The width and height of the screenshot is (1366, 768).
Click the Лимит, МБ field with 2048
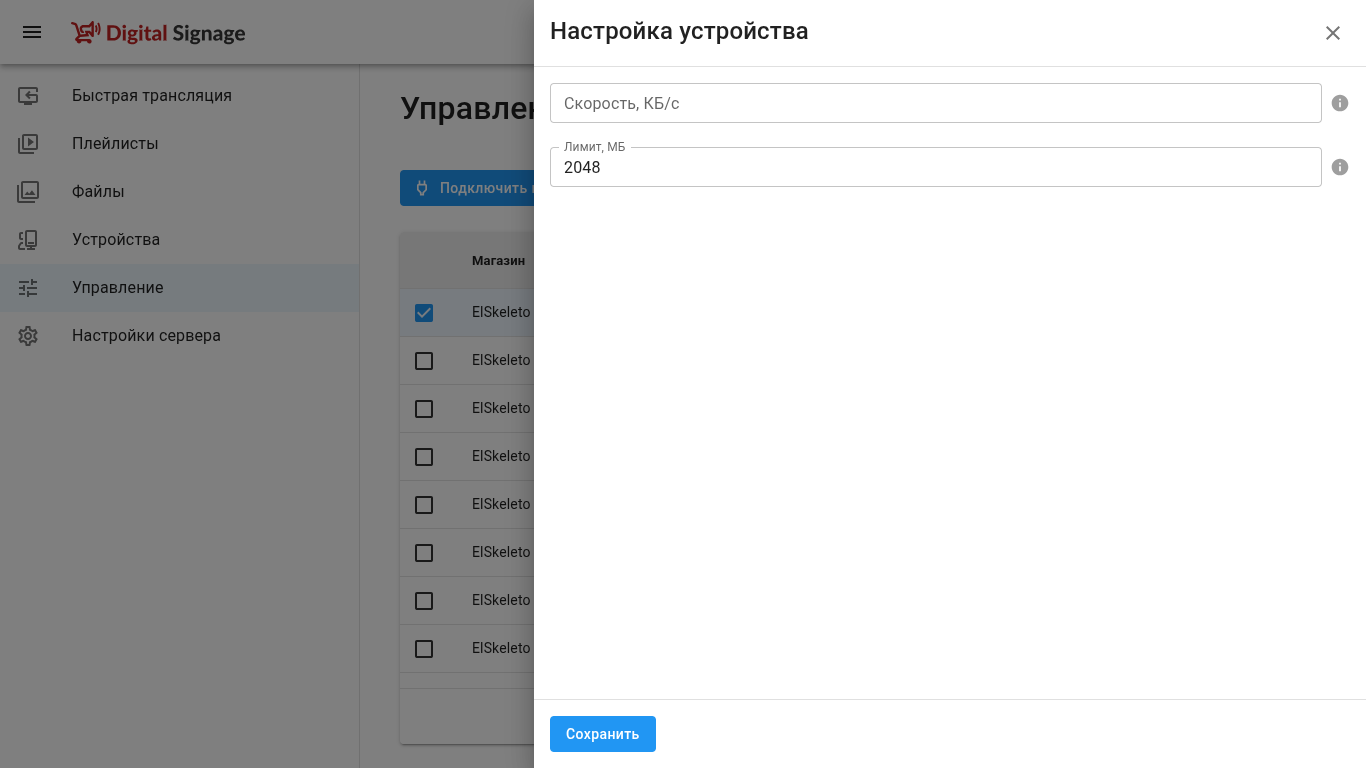click(x=935, y=168)
